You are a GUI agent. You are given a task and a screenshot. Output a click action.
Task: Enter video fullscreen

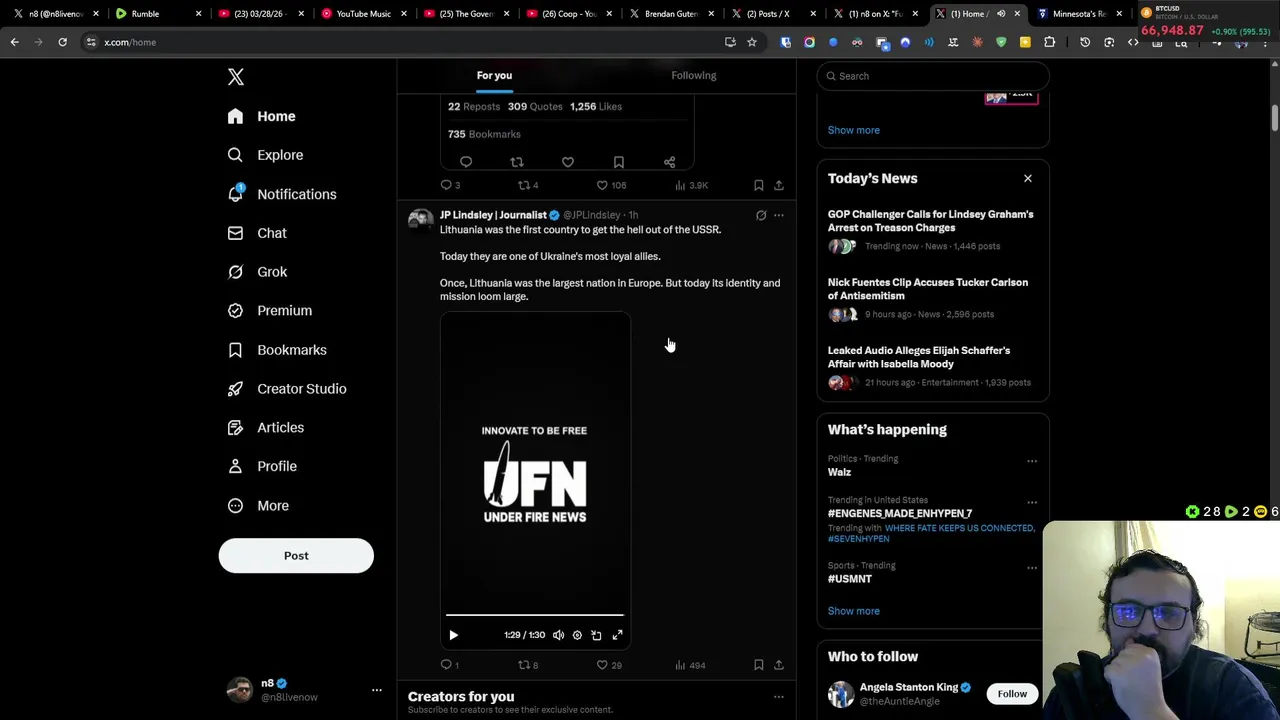617,635
